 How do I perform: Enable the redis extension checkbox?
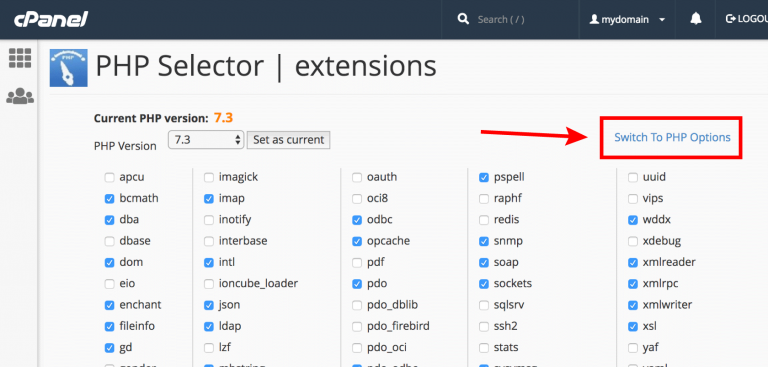click(484, 220)
